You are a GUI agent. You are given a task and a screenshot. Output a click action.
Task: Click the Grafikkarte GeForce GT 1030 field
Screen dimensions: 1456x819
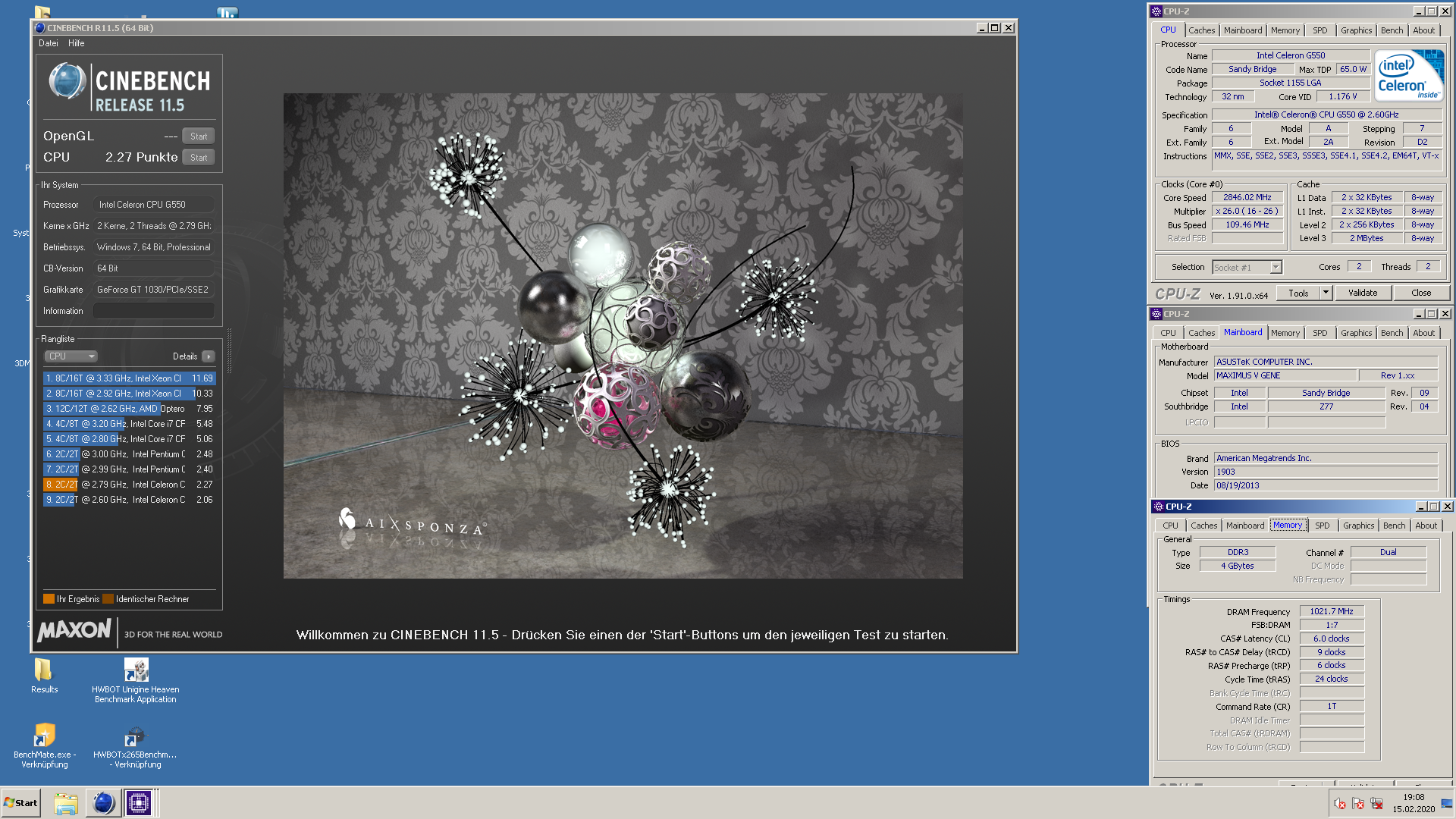click(154, 290)
